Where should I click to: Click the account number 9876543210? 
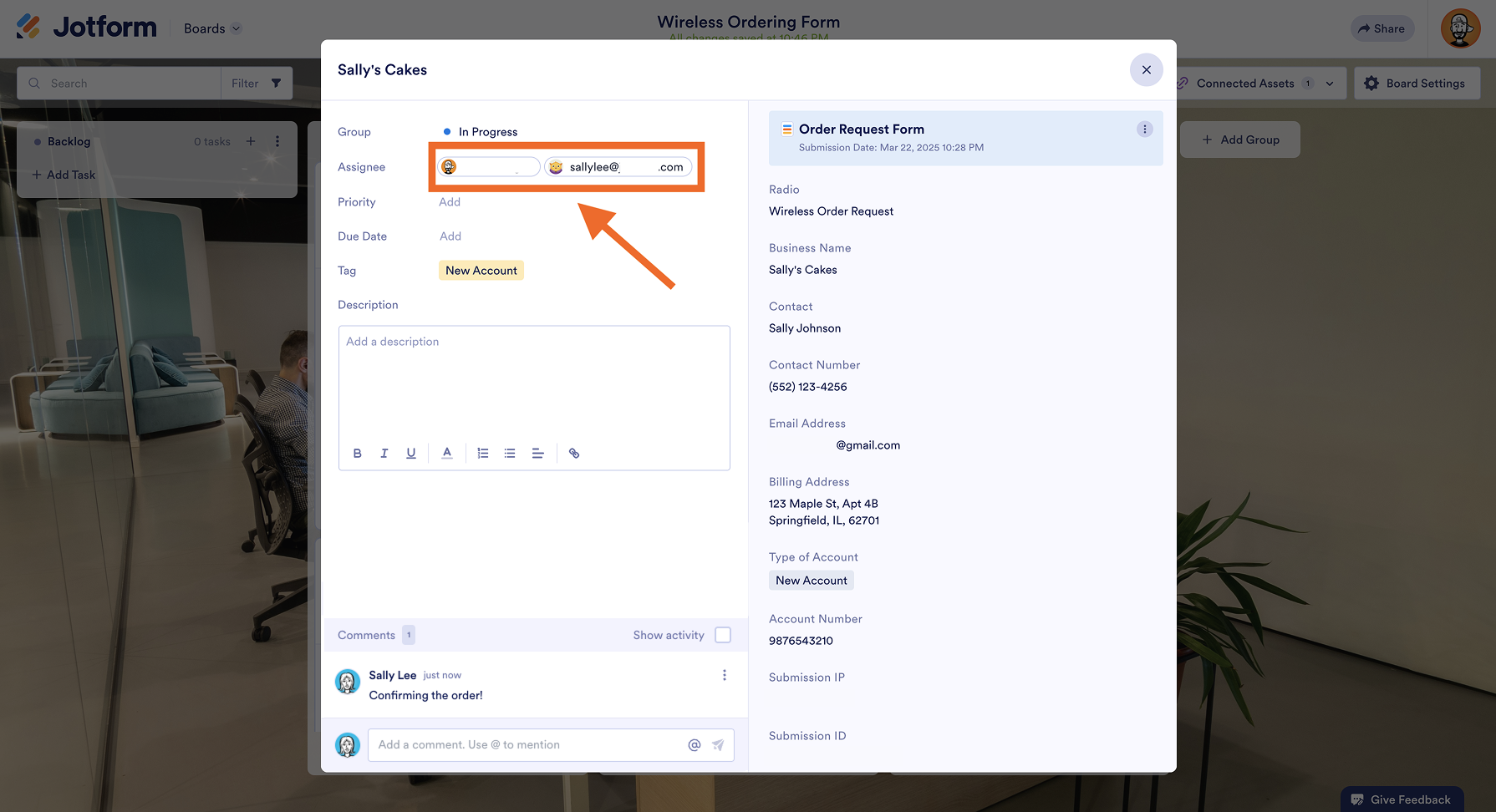point(801,641)
